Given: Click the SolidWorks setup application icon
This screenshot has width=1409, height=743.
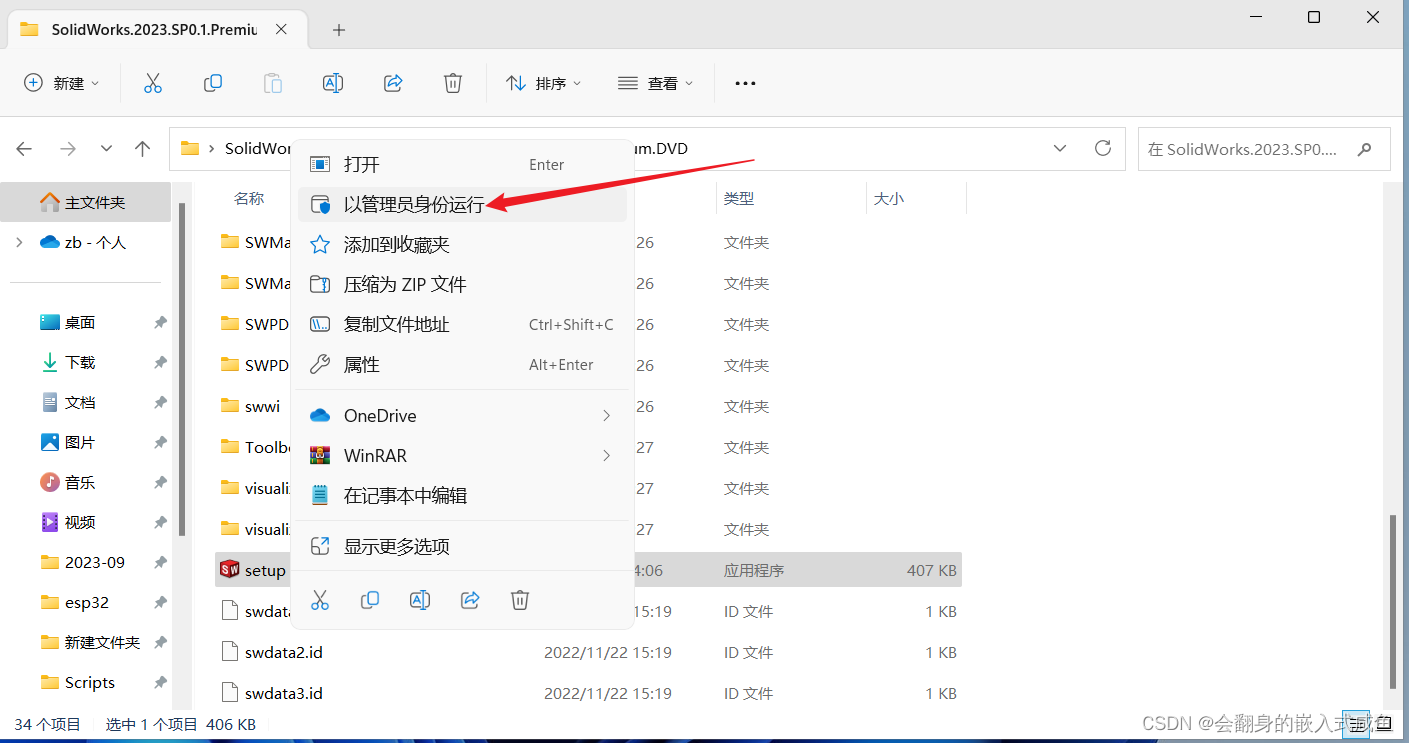Looking at the screenshot, I should pos(229,570).
